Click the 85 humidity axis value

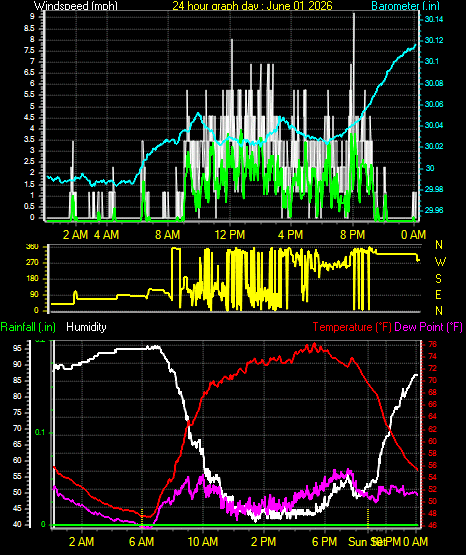17,381
